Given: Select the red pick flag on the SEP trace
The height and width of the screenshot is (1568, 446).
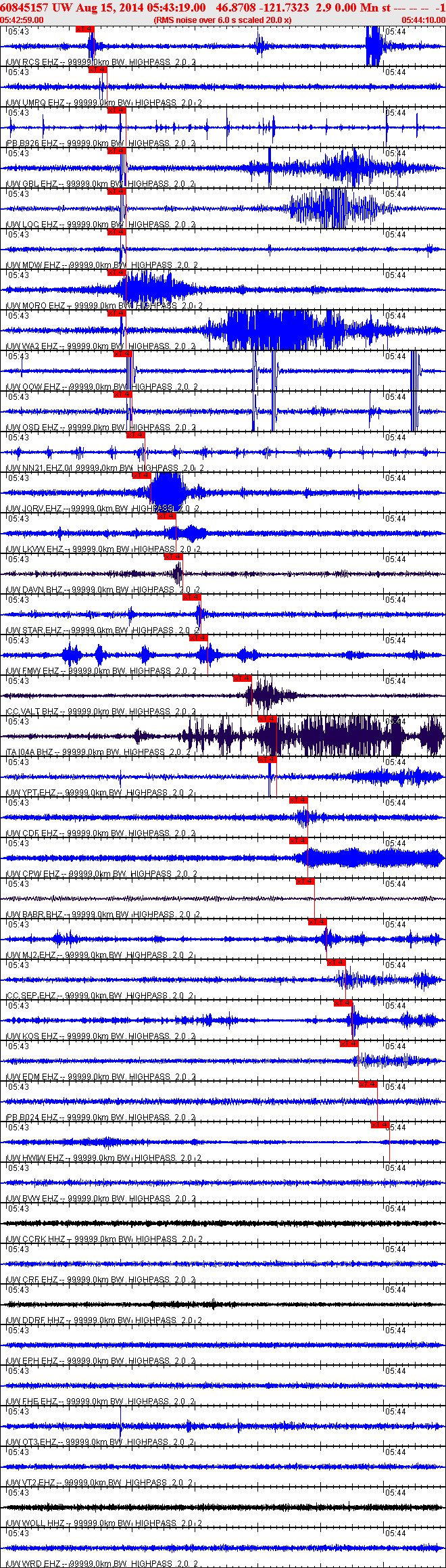Looking at the screenshot, I should tap(336, 963).
